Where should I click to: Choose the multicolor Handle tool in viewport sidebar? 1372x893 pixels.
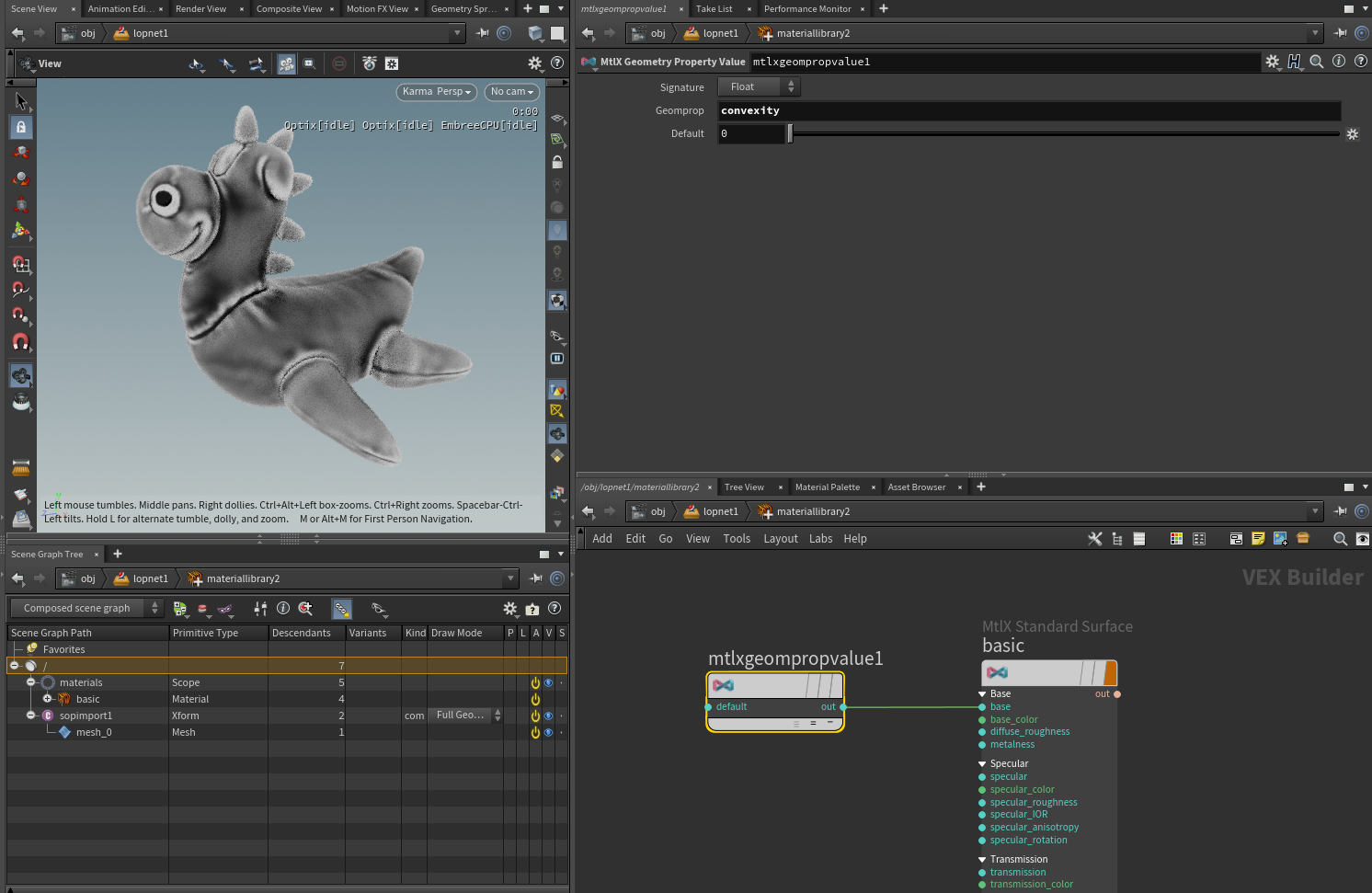coord(21,230)
